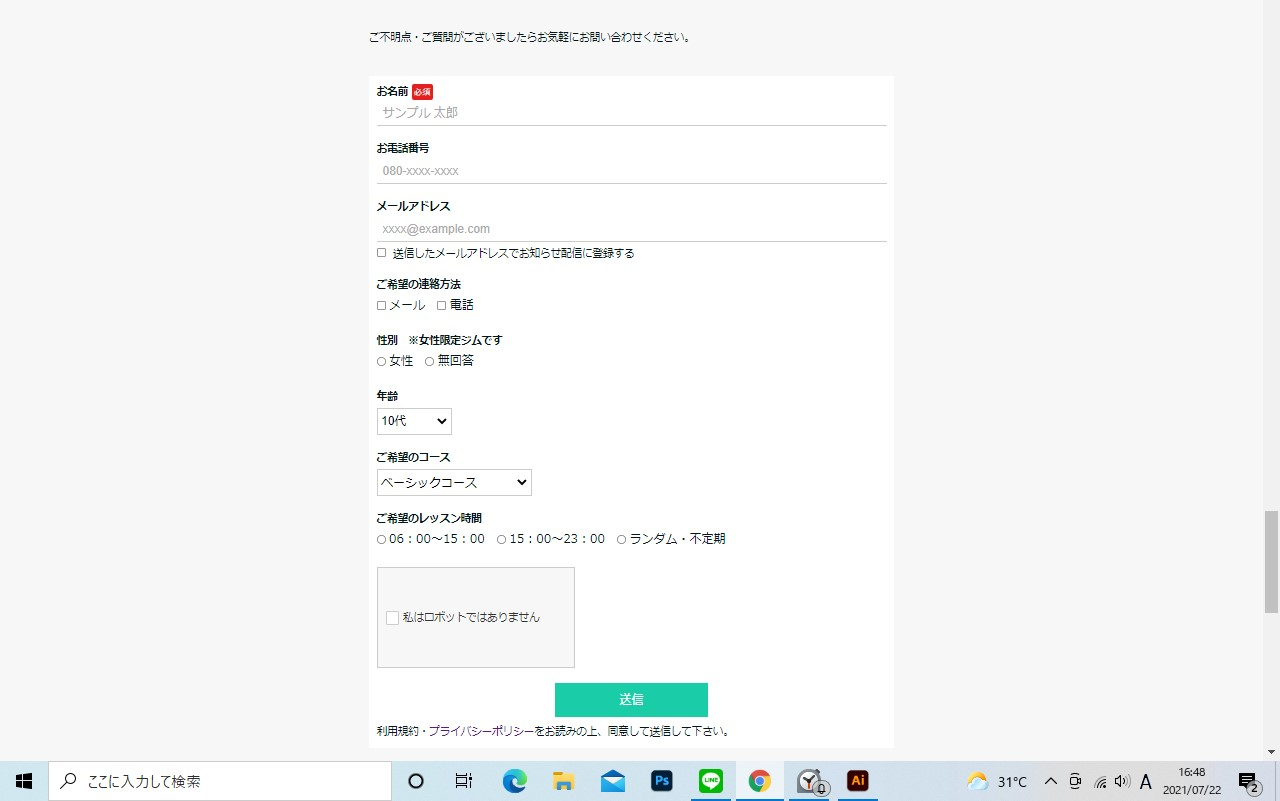Click the お電話番号 input field
This screenshot has height=801, width=1280.
[631, 171]
